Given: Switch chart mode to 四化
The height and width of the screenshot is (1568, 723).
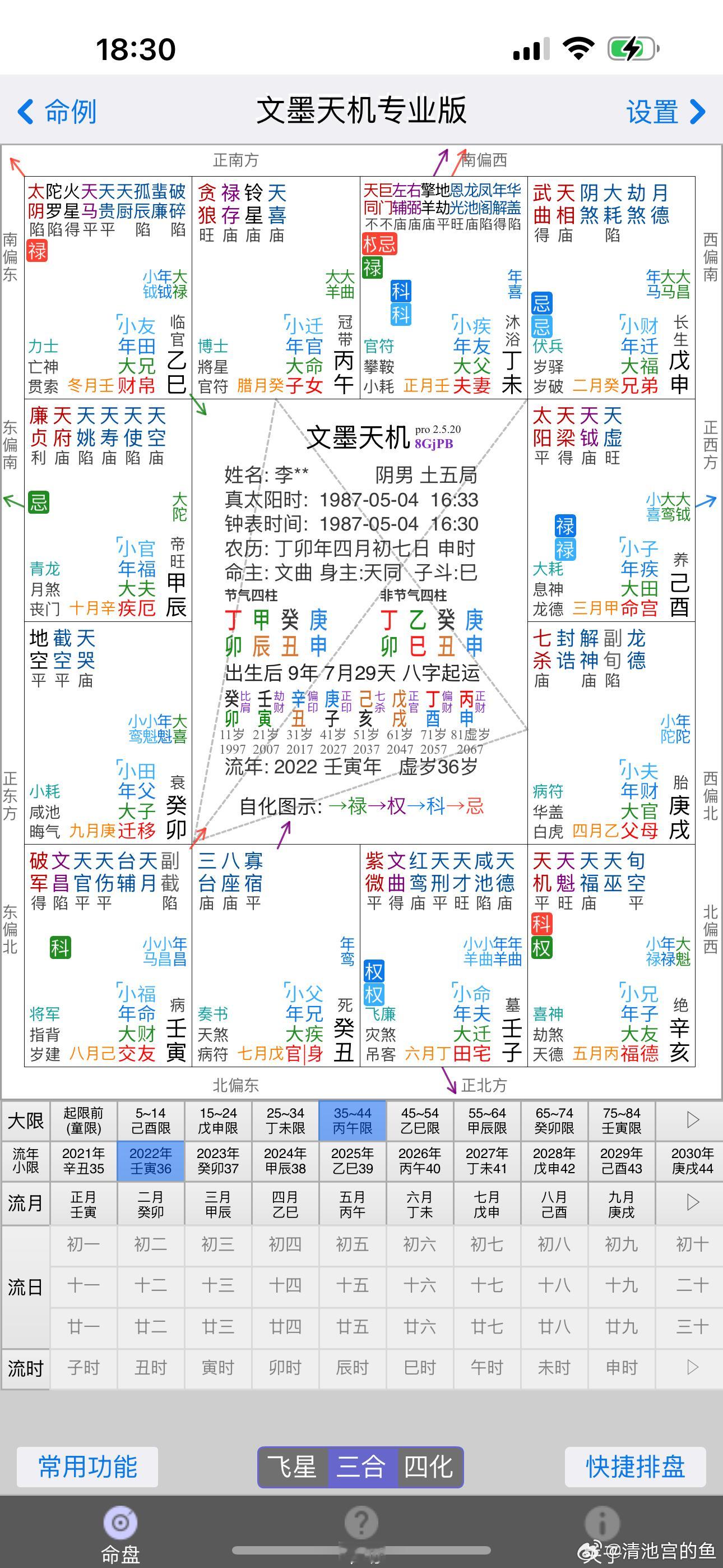Looking at the screenshot, I should tap(429, 1467).
